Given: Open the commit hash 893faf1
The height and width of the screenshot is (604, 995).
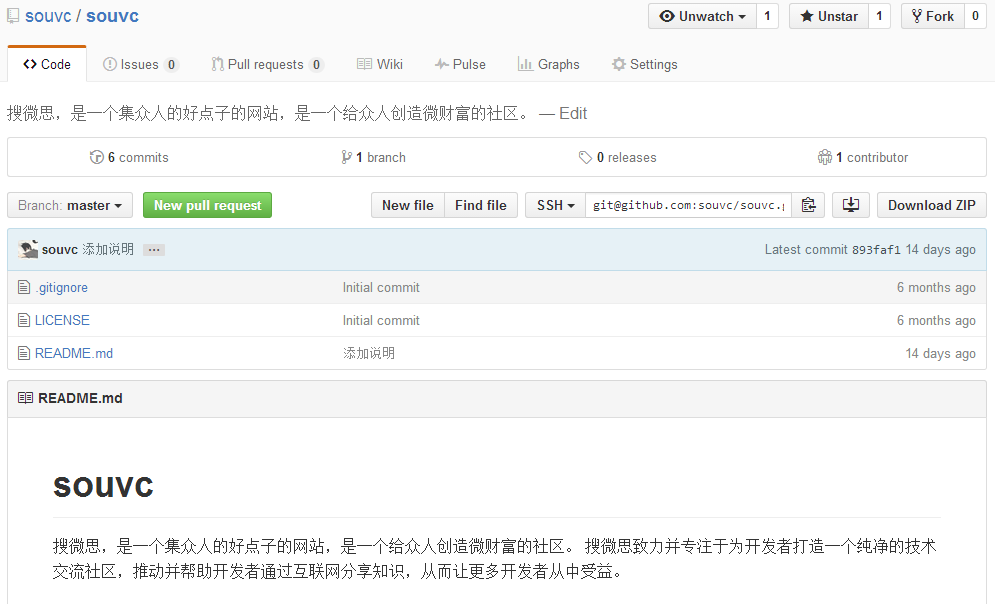Looking at the screenshot, I should (x=876, y=250).
